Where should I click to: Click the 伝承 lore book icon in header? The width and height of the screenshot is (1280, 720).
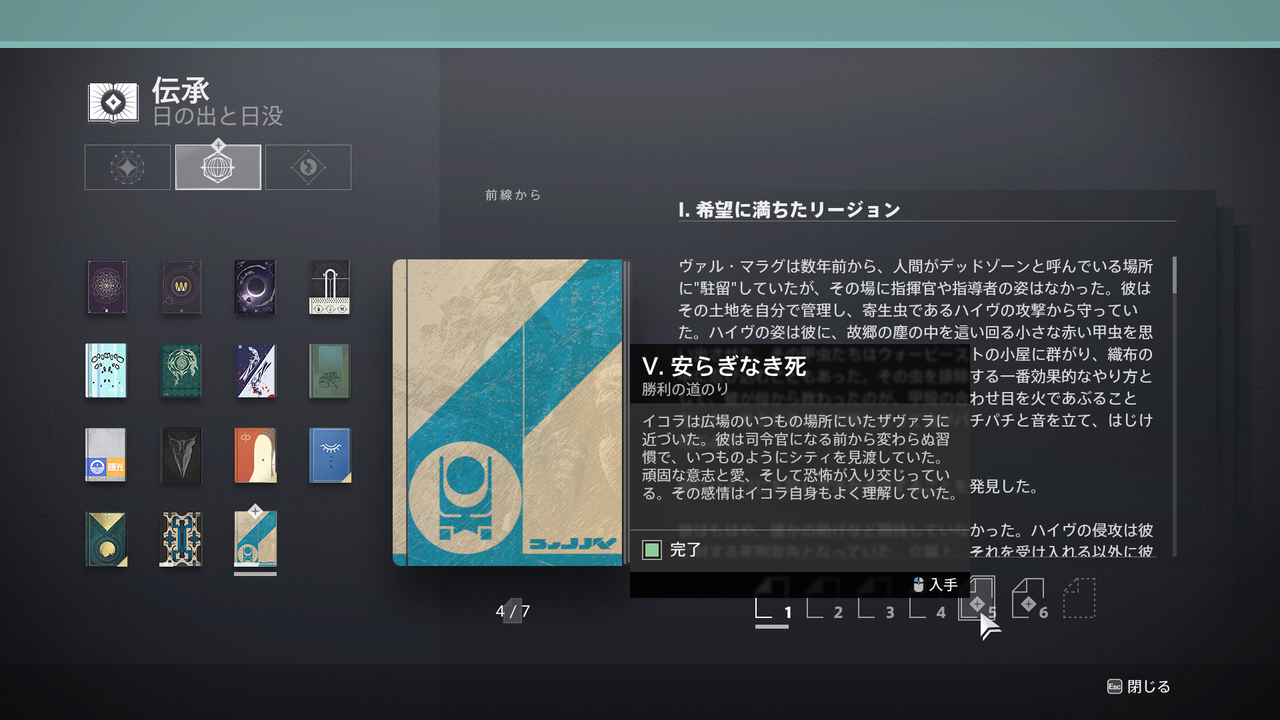click(x=114, y=102)
